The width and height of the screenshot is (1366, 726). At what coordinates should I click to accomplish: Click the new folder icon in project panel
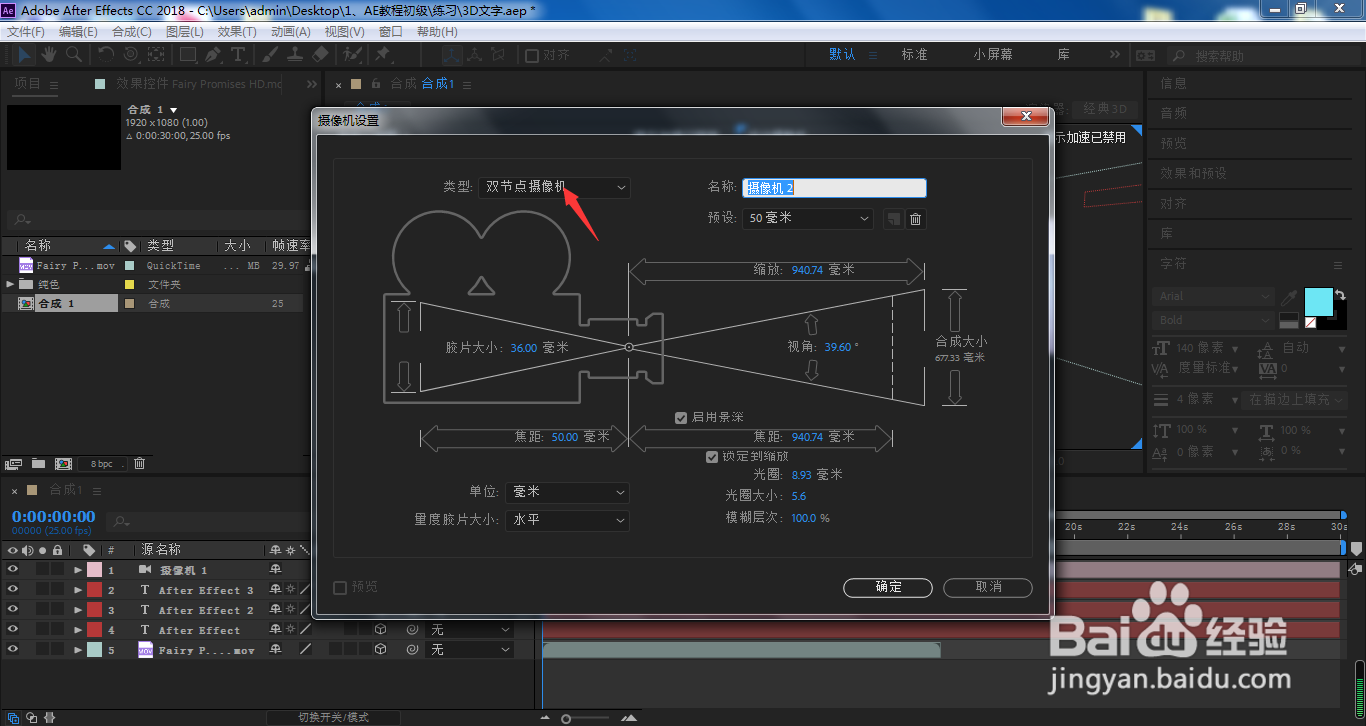(38, 464)
